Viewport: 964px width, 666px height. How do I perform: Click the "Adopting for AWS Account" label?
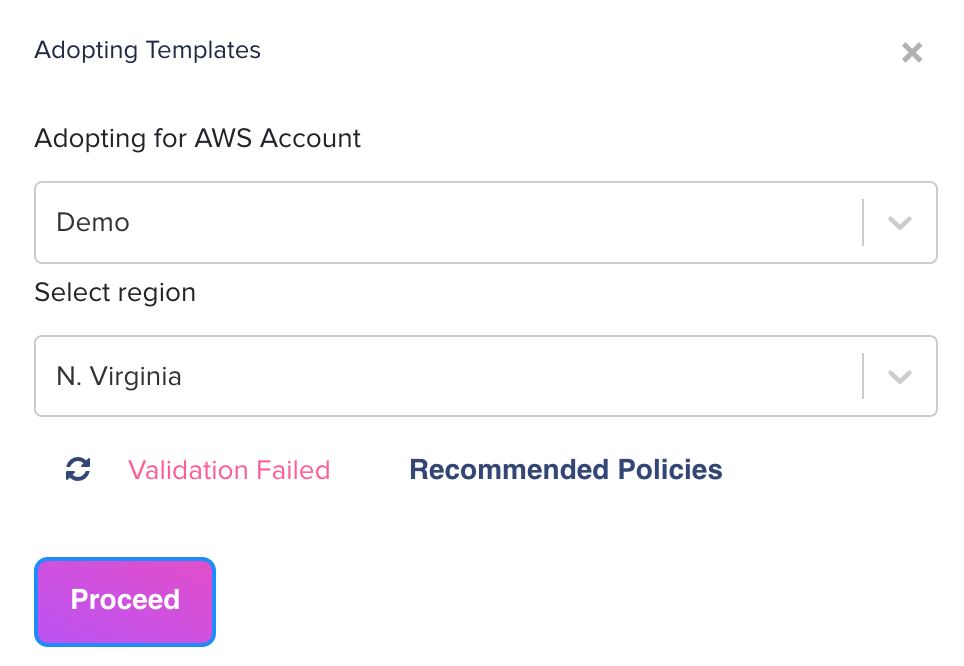coord(197,138)
